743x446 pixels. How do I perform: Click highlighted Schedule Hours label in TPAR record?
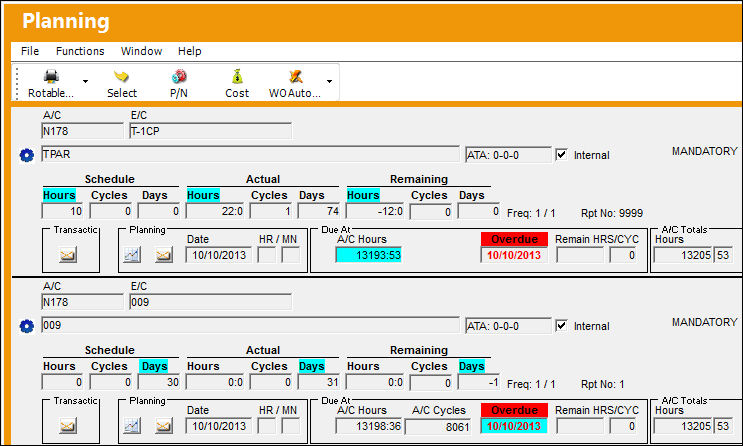click(59, 195)
